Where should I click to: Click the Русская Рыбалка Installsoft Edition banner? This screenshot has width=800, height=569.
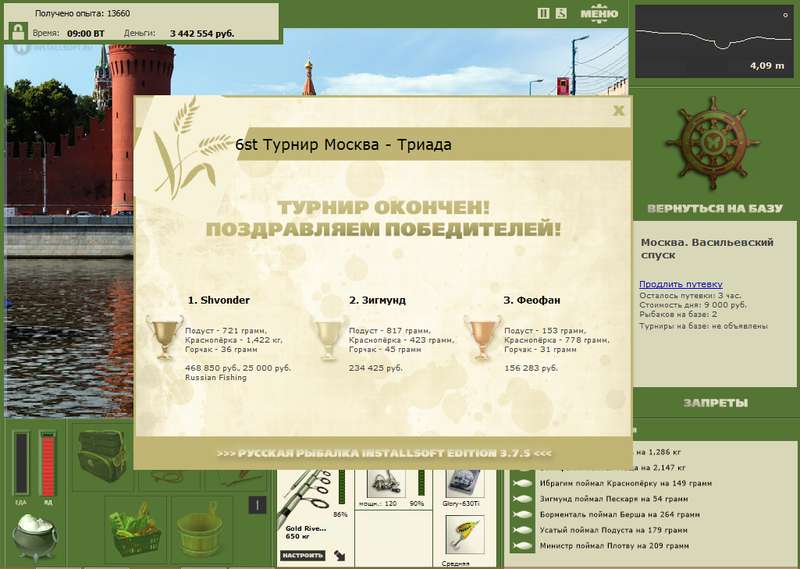[384, 453]
